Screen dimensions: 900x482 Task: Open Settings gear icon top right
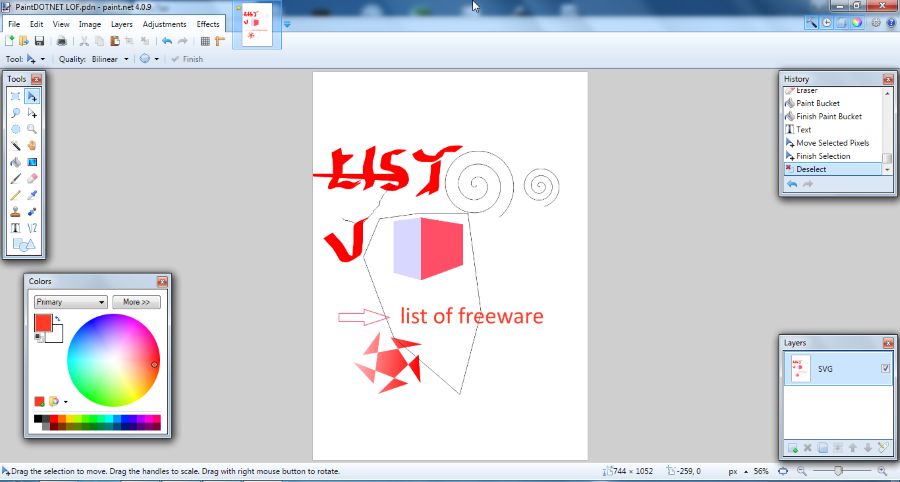point(876,22)
